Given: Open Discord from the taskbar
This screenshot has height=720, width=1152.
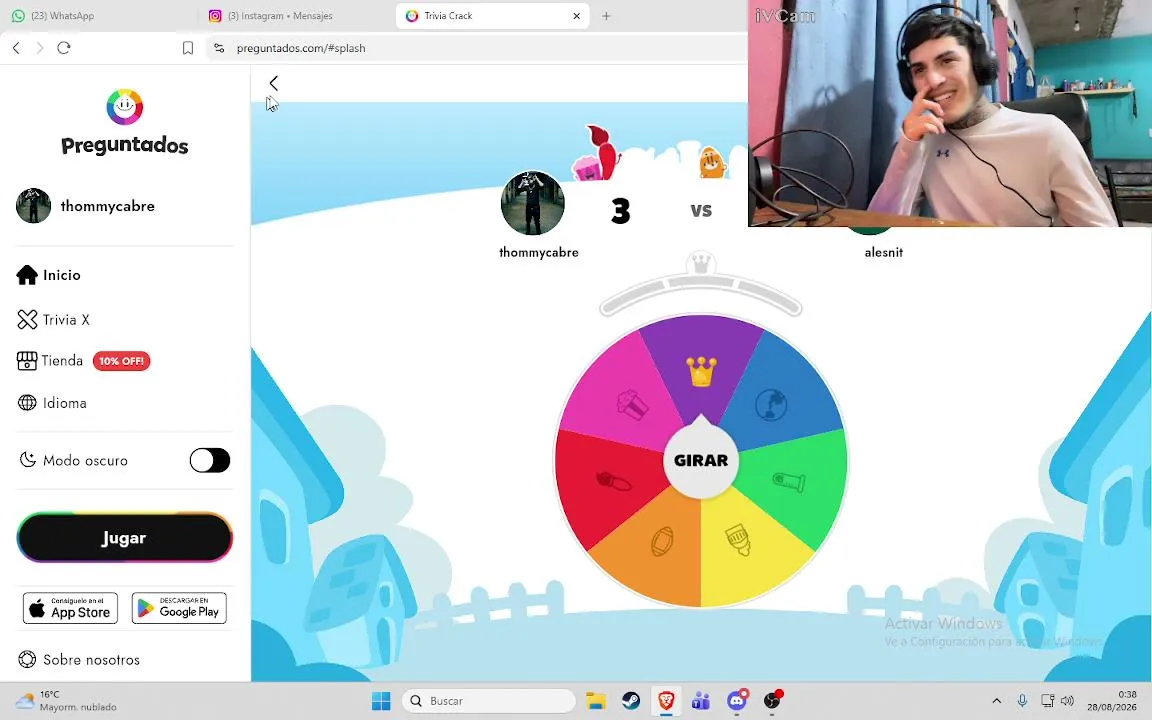Looking at the screenshot, I should pos(737,701).
